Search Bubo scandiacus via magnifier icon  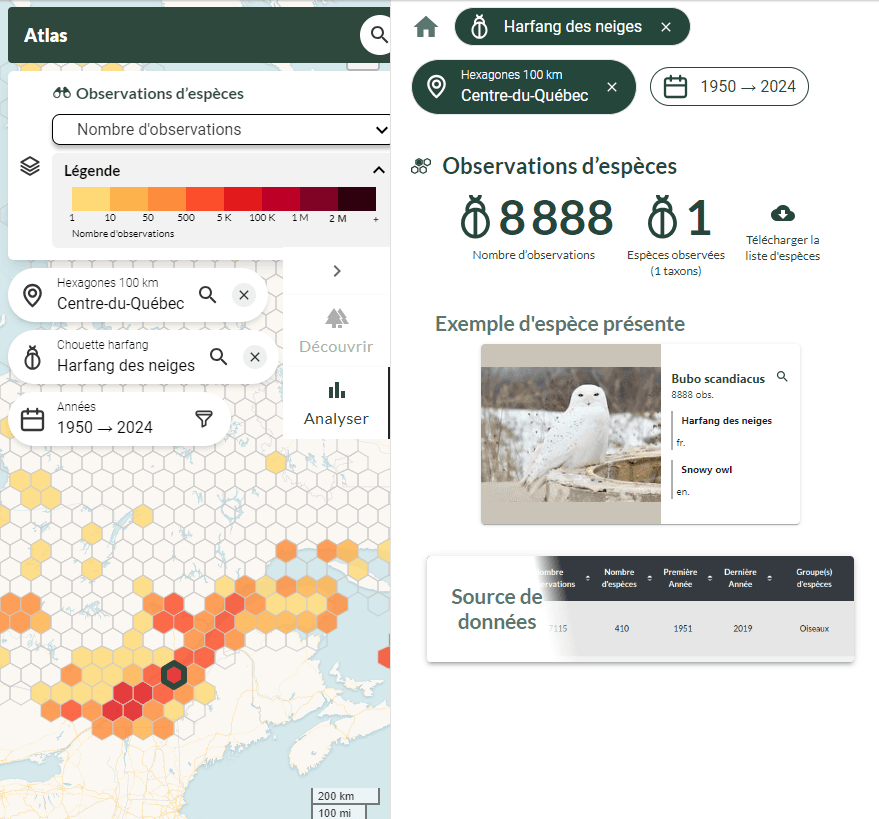point(782,376)
